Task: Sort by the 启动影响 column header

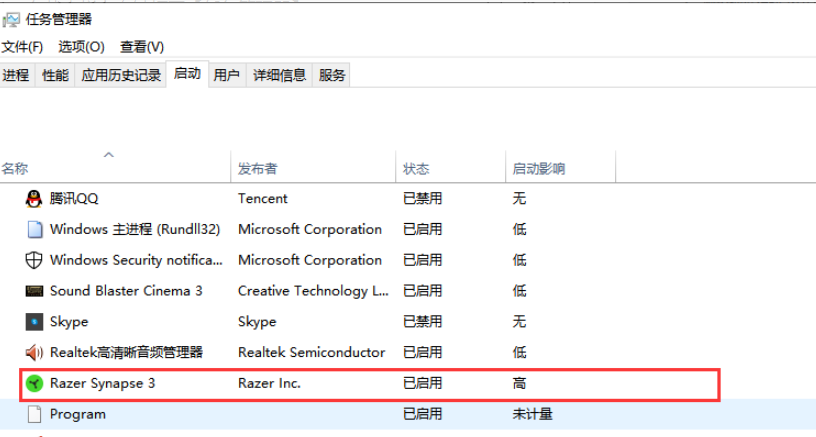Action: [539, 169]
